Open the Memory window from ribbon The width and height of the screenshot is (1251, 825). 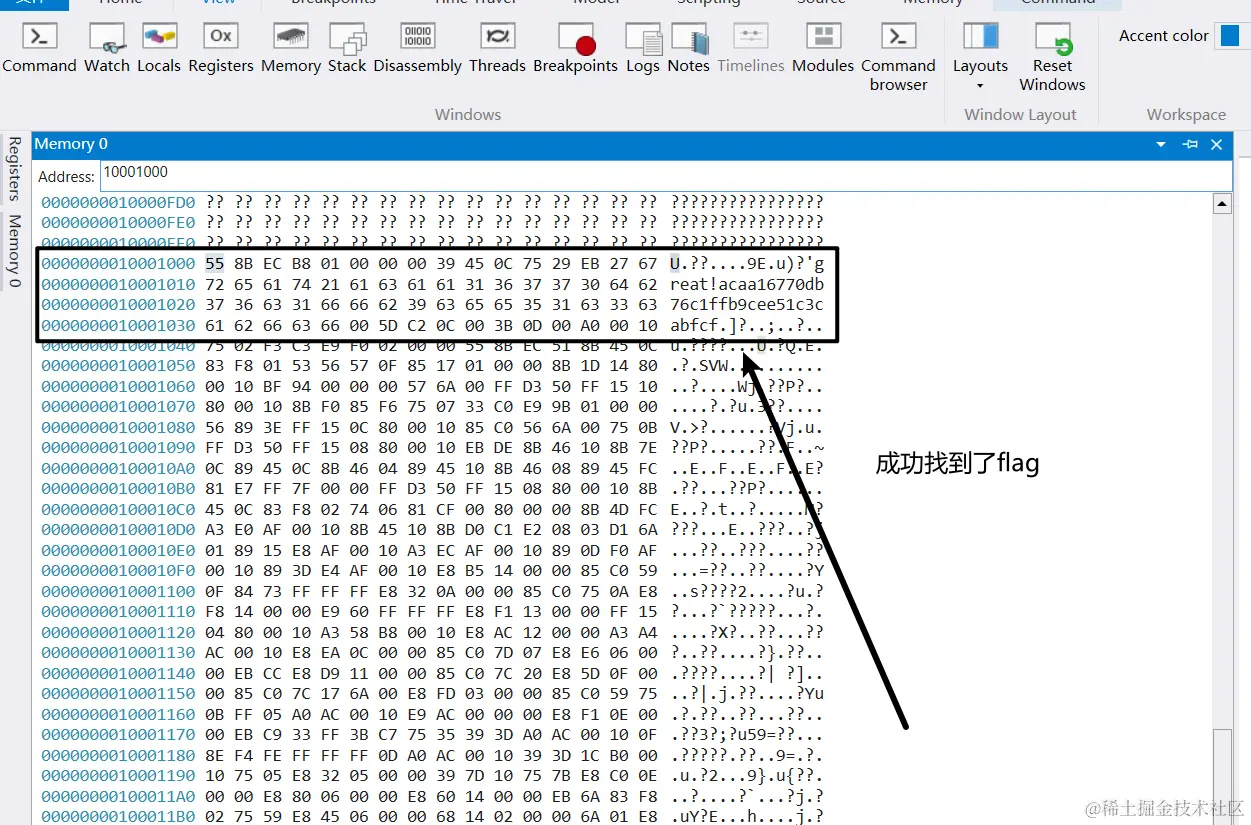(291, 48)
